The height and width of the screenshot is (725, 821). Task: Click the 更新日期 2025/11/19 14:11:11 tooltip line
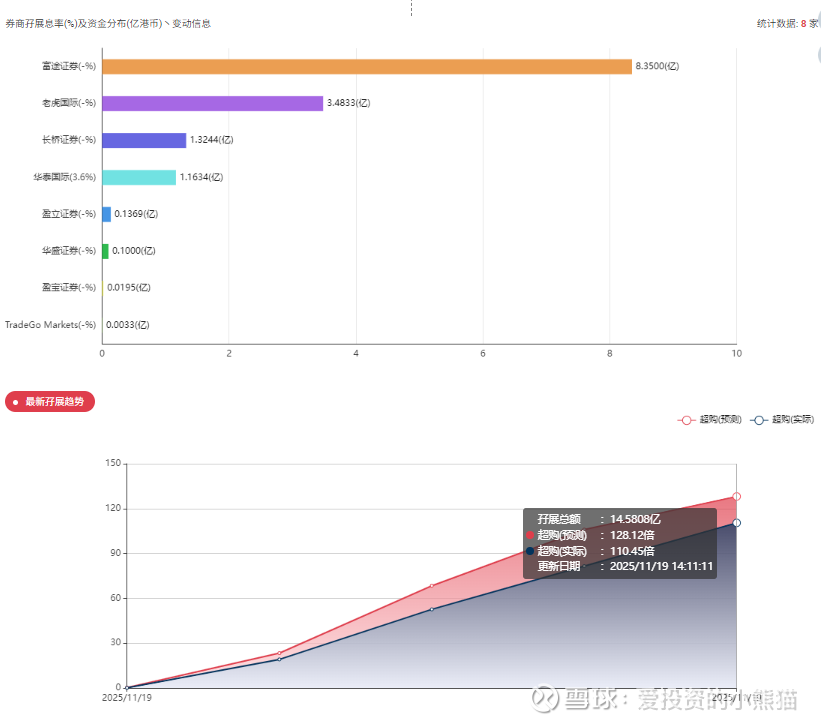(625, 566)
